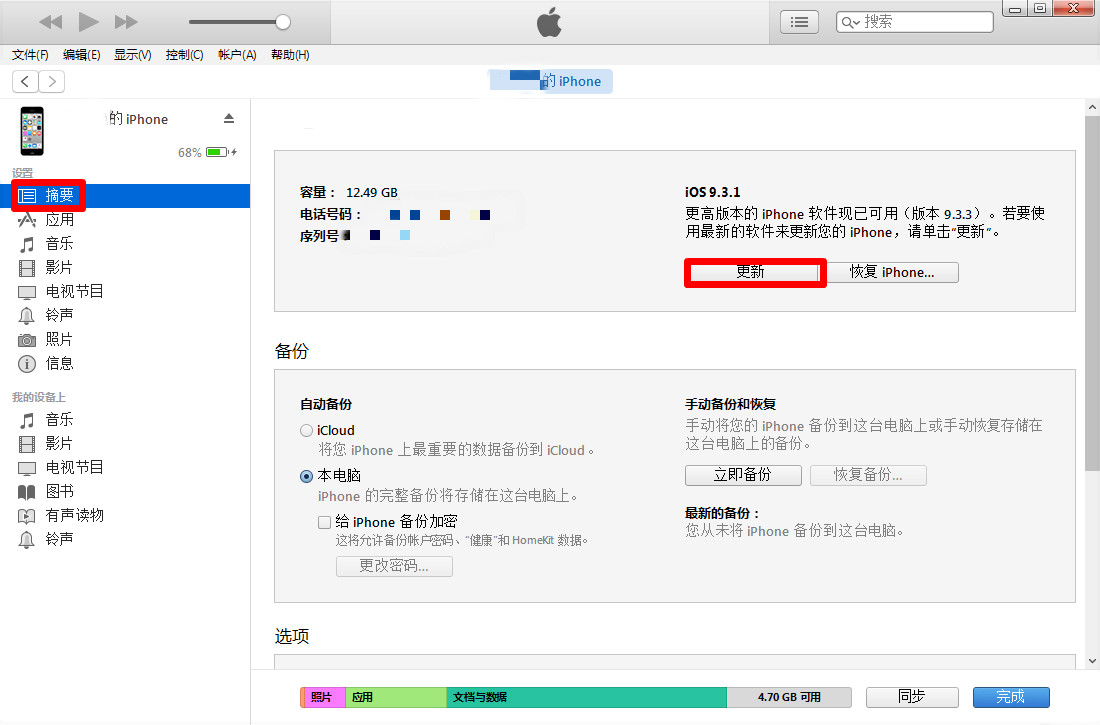The image size is (1100, 725).
Task: Open the list view icon button
Action: pyautogui.click(x=799, y=22)
